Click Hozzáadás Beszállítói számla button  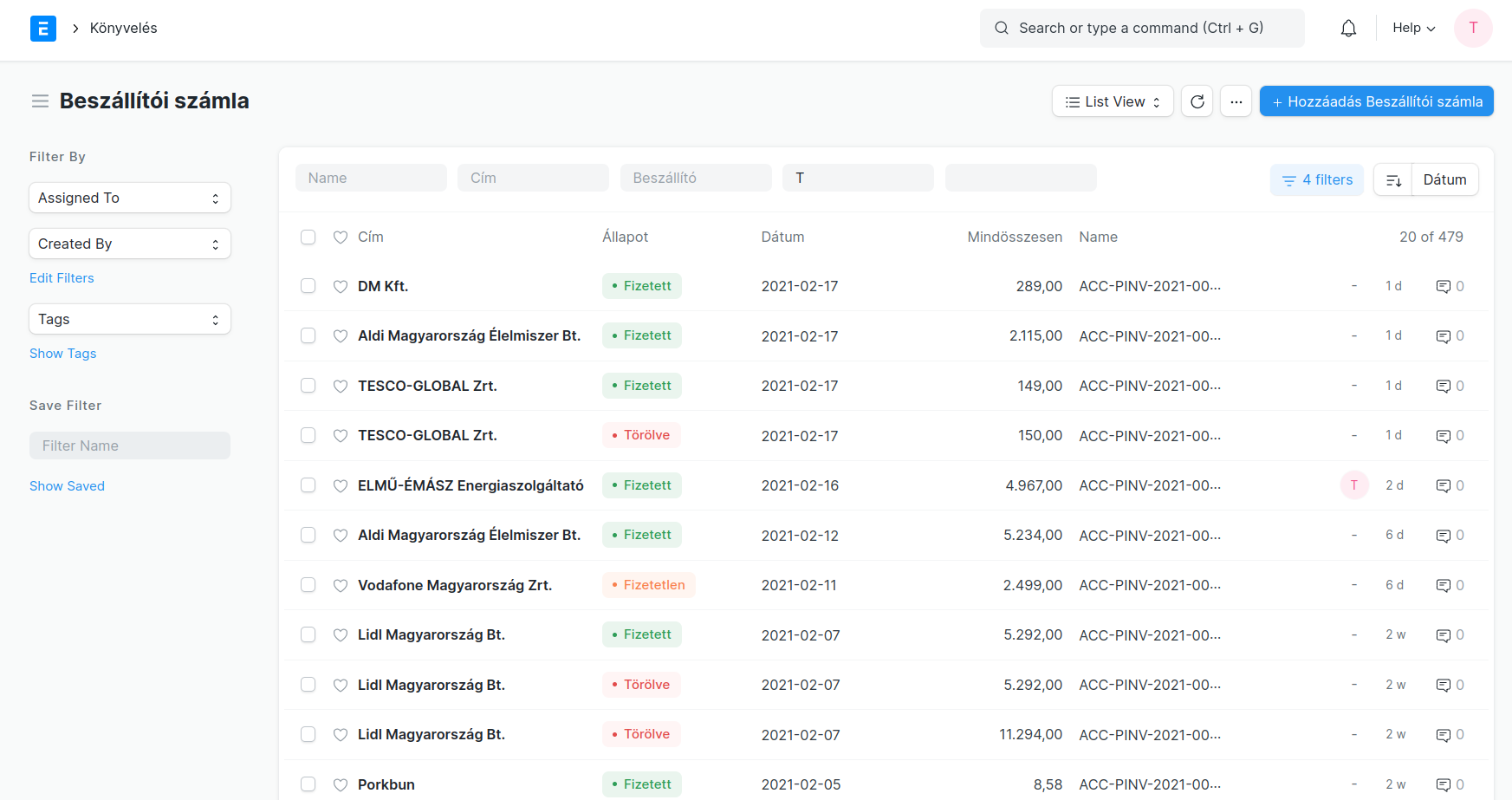tap(1376, 101)
